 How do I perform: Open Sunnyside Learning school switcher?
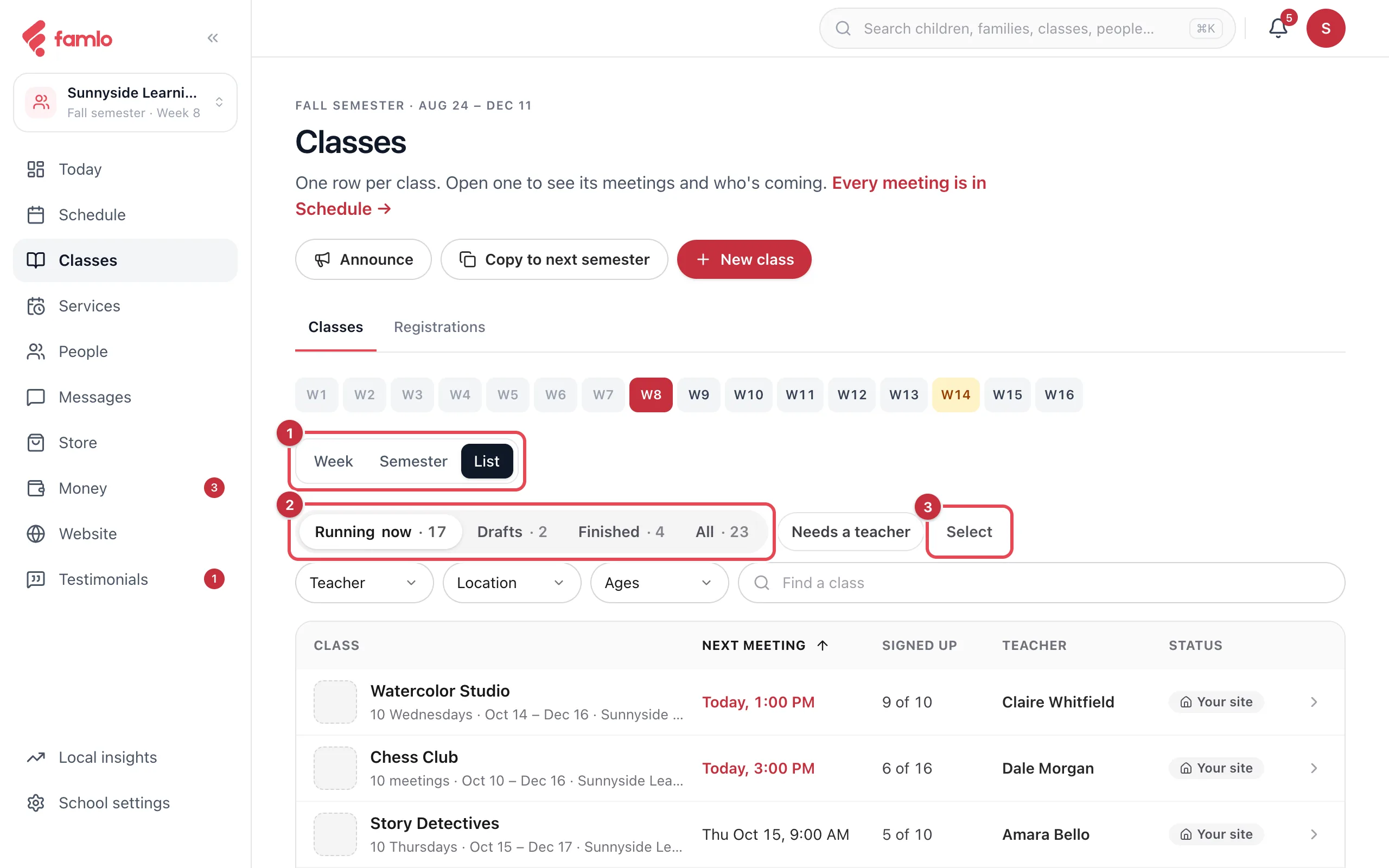click(x=125, y=102)
